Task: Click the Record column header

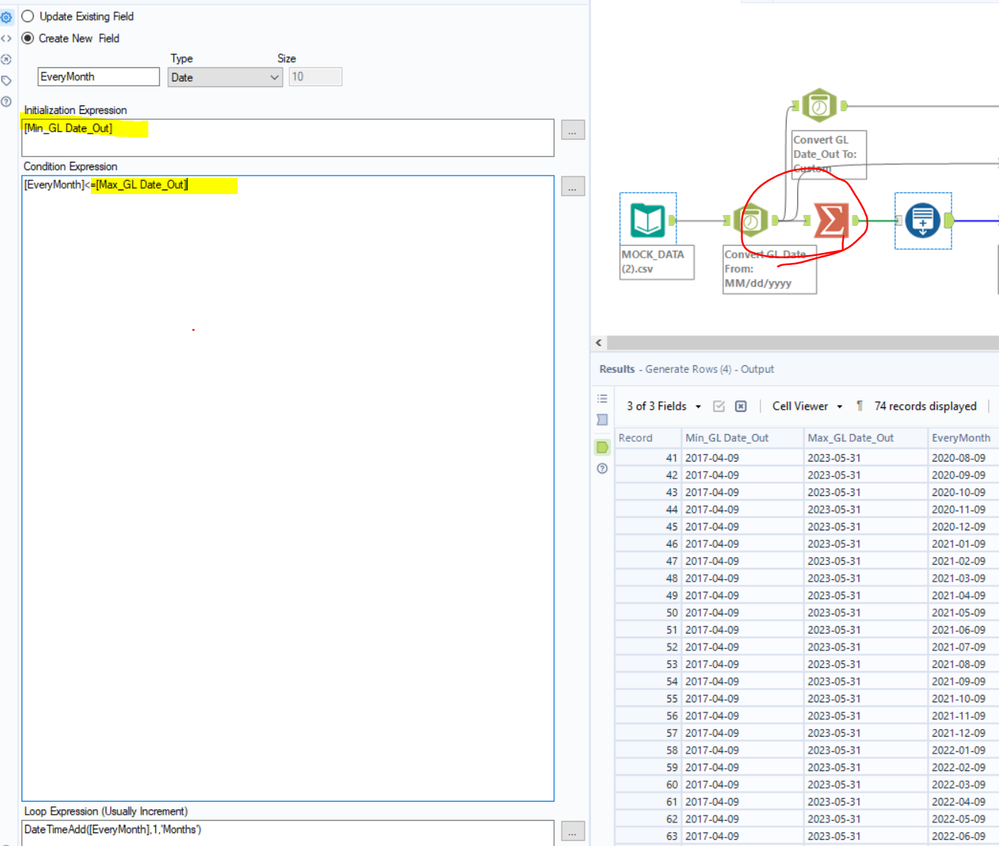Action: click(x=647, y=438)
